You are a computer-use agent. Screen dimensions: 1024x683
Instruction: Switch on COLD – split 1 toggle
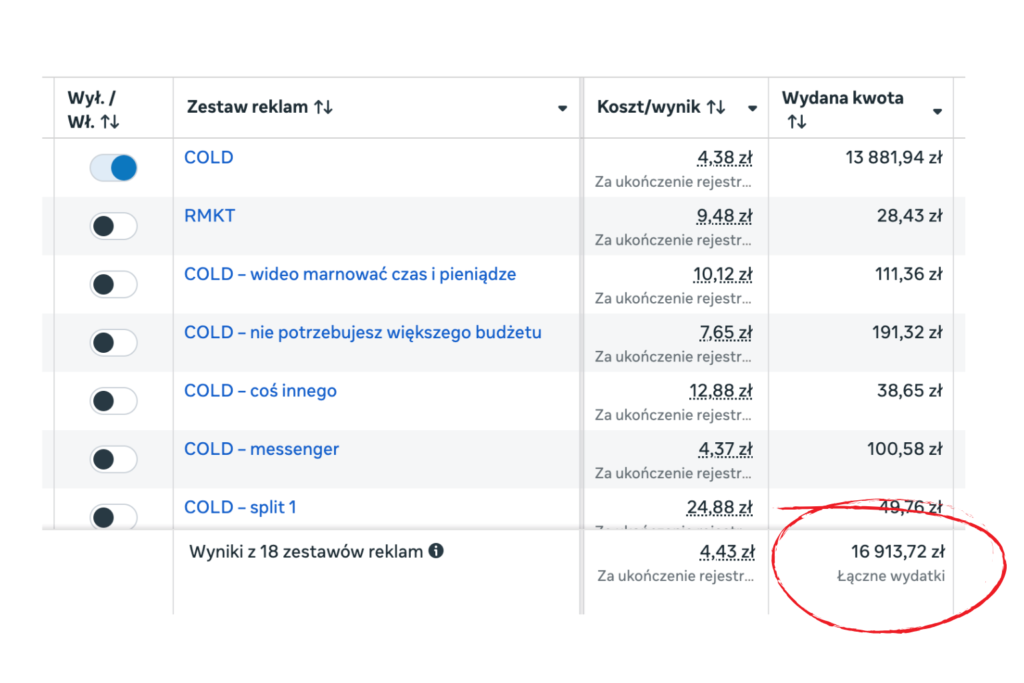[x=113, y=517]
